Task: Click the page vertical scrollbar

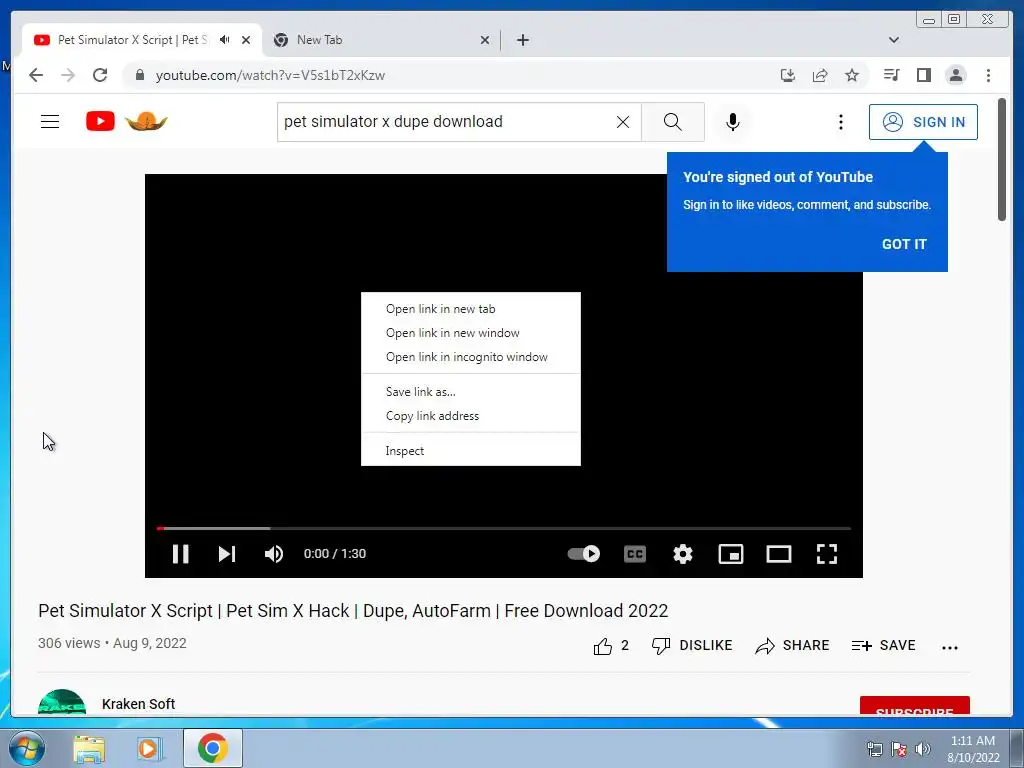Action: click(1002, 159)
